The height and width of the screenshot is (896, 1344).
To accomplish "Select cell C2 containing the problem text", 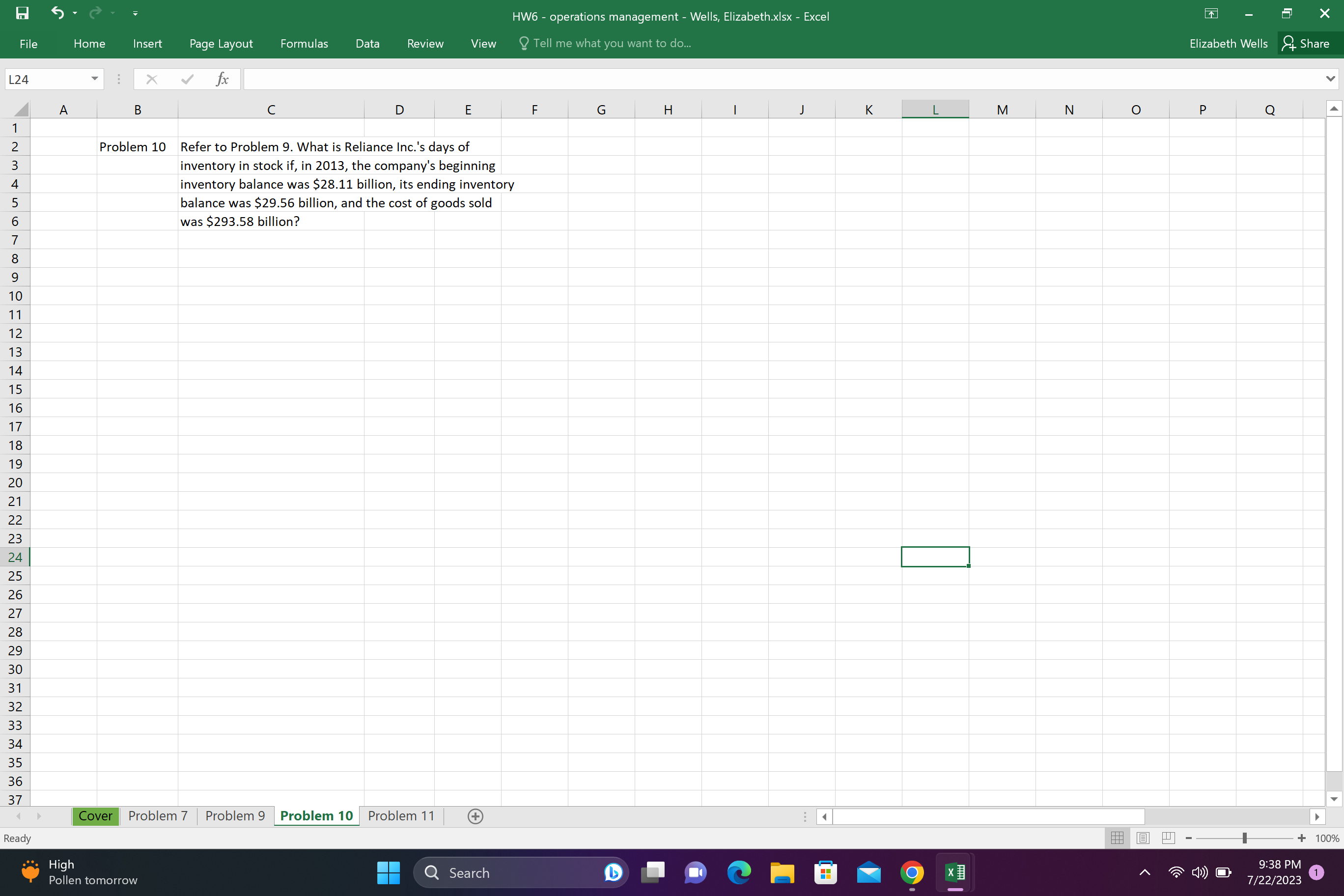I will pyautogui.click(x=272, y=146).
